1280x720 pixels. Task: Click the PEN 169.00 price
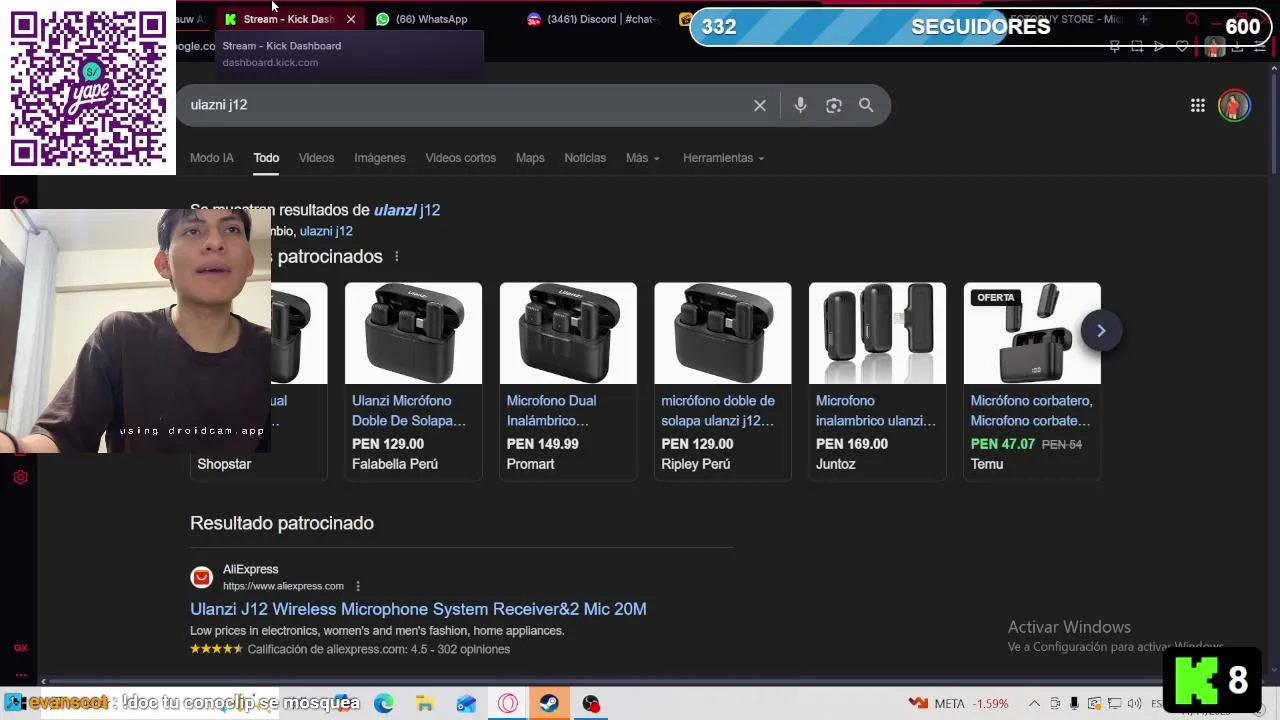click(852, 444)
